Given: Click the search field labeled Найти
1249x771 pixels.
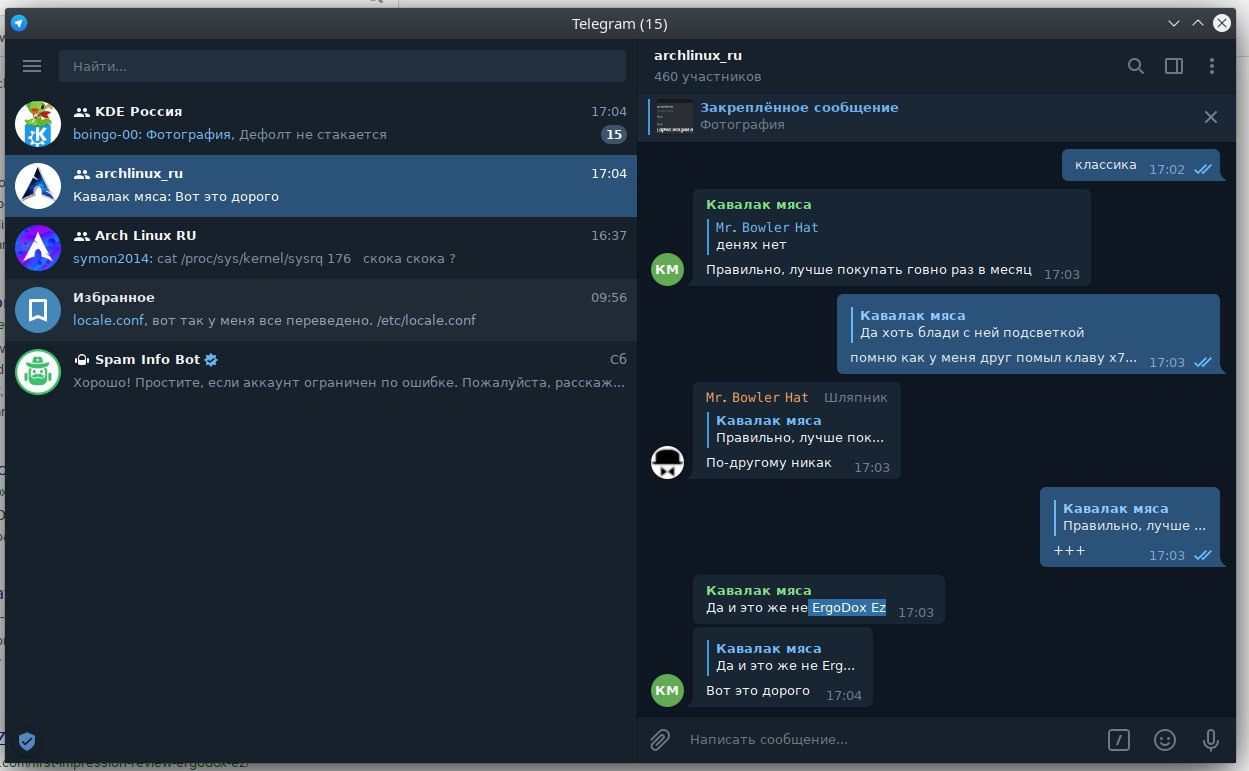Looking at the screenshot, I should (x=342, y=66).
